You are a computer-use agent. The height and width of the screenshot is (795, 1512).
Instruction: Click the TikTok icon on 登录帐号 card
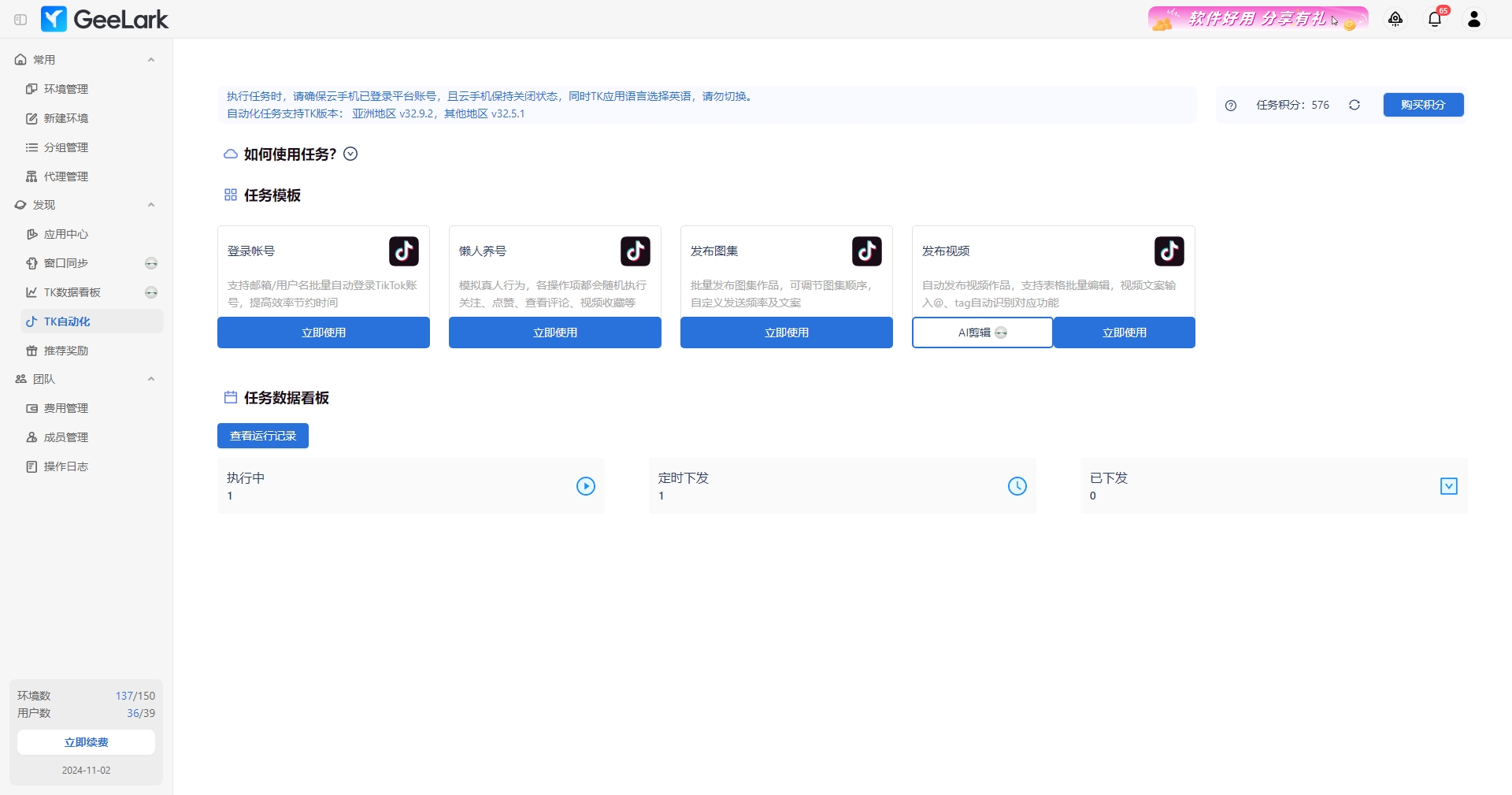[404, 251]
